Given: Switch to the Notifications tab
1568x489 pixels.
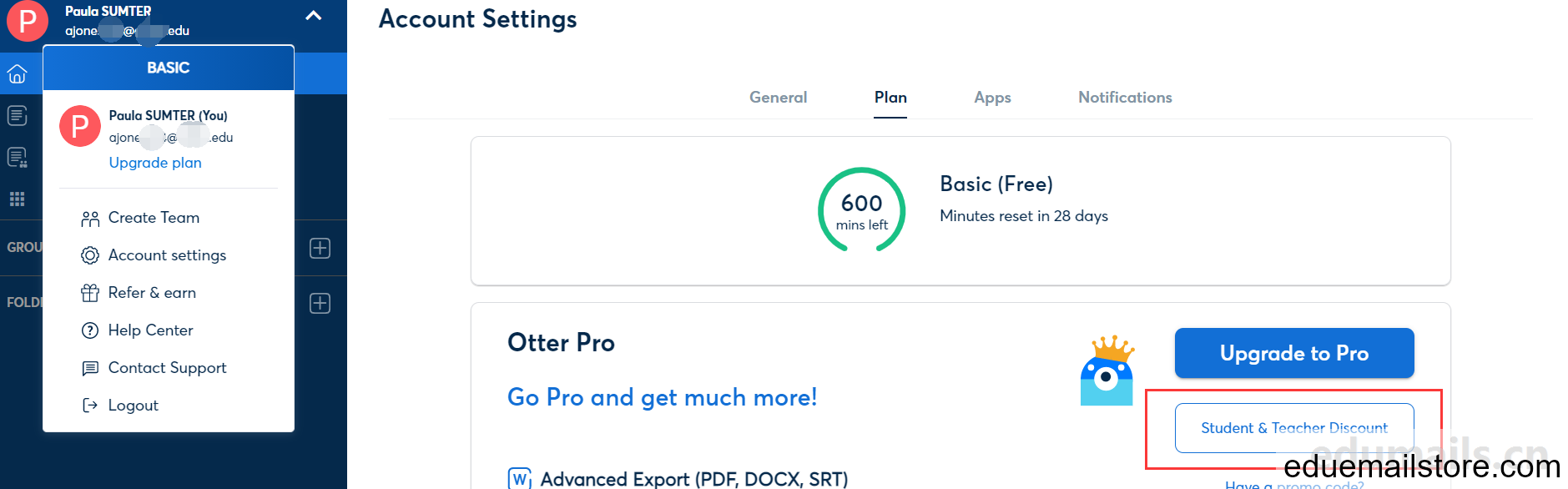Looking at the screenshot, I should click(x=1125, y=98).
